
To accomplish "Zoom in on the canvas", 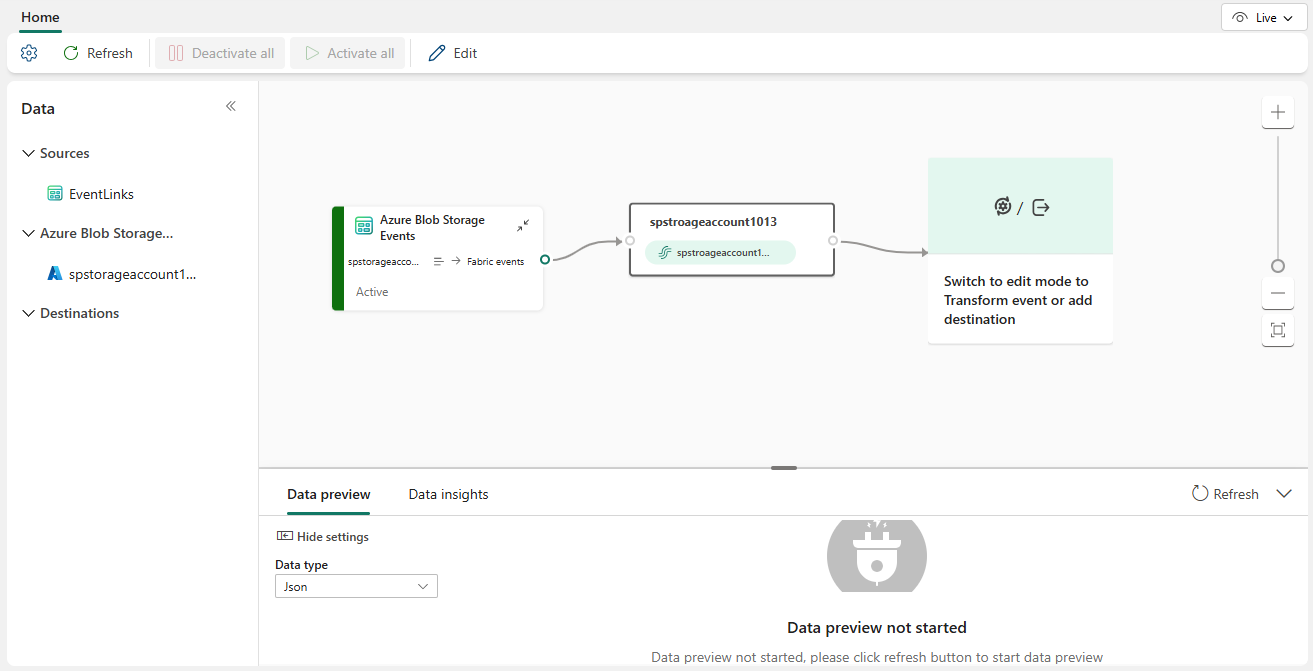I will point(1277,112).
